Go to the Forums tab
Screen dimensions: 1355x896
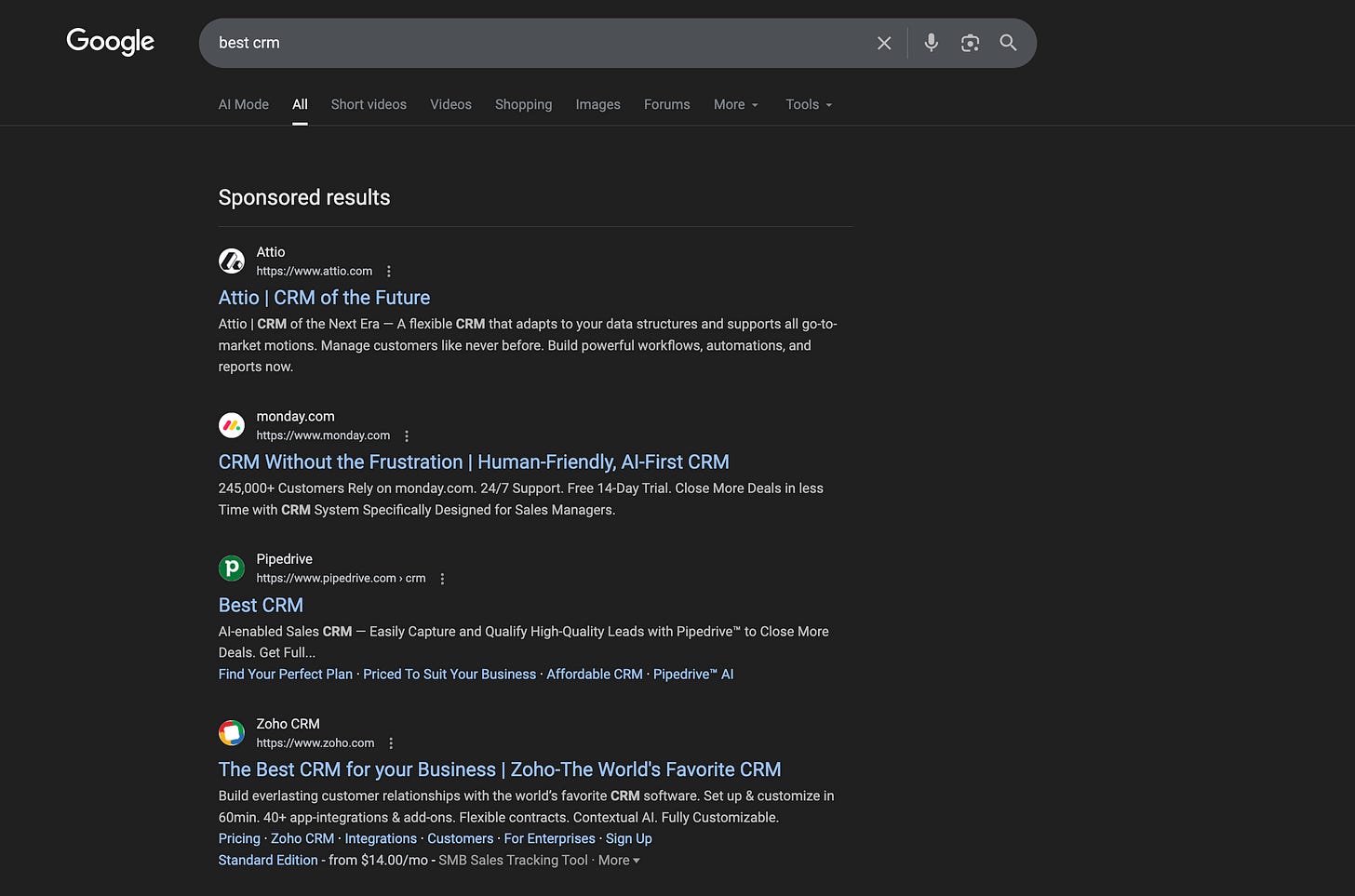(x=667, y=104)
